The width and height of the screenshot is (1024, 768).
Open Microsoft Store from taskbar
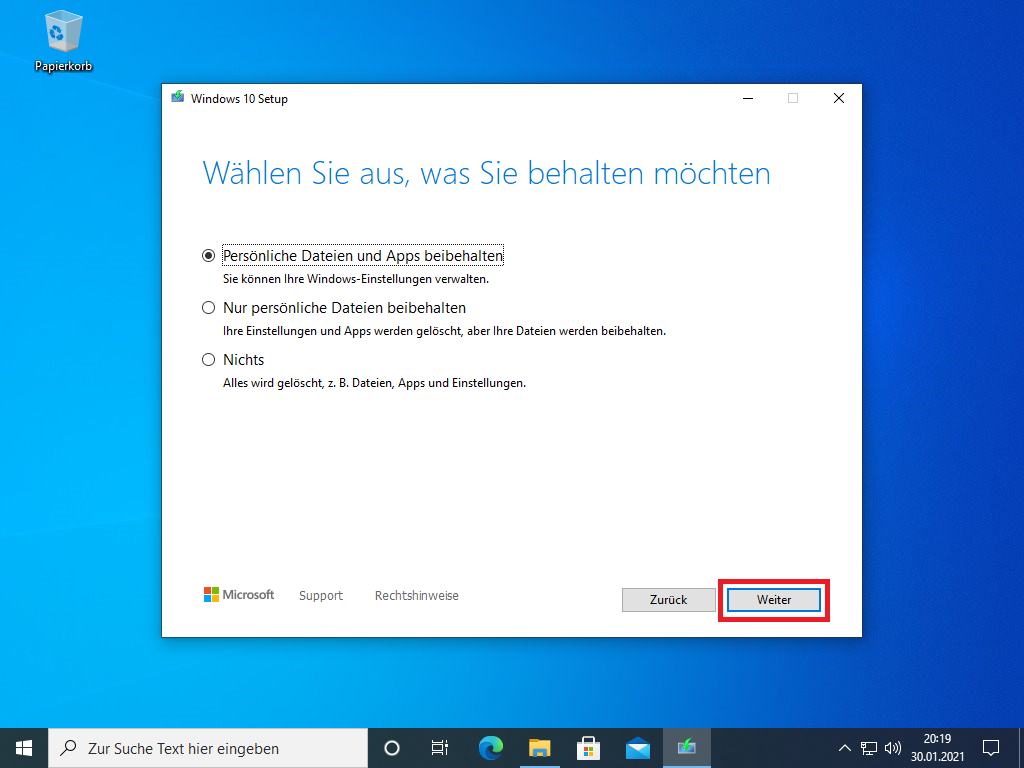click(588, 748)
